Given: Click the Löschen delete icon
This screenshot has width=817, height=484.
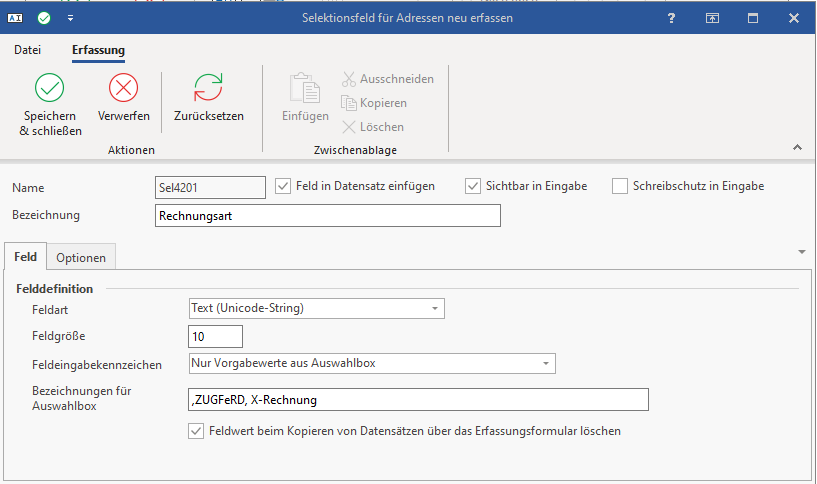Looking at the screenshot, I should 349,127.
